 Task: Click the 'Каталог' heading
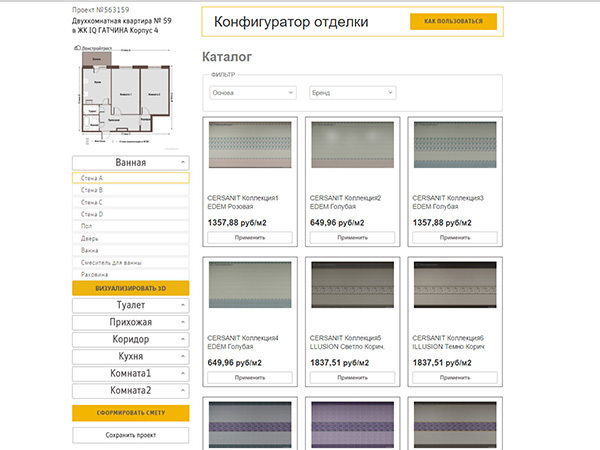point(227,57)
